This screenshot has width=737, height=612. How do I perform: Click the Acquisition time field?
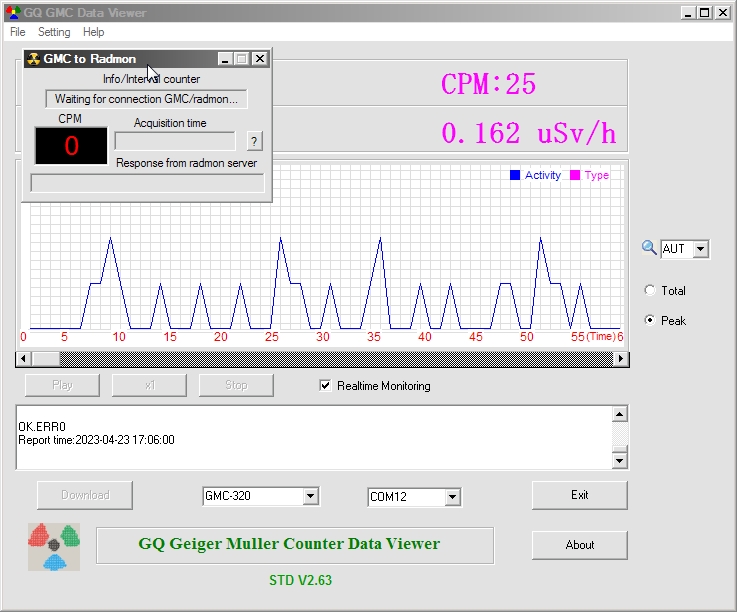[x=175, y=141]
